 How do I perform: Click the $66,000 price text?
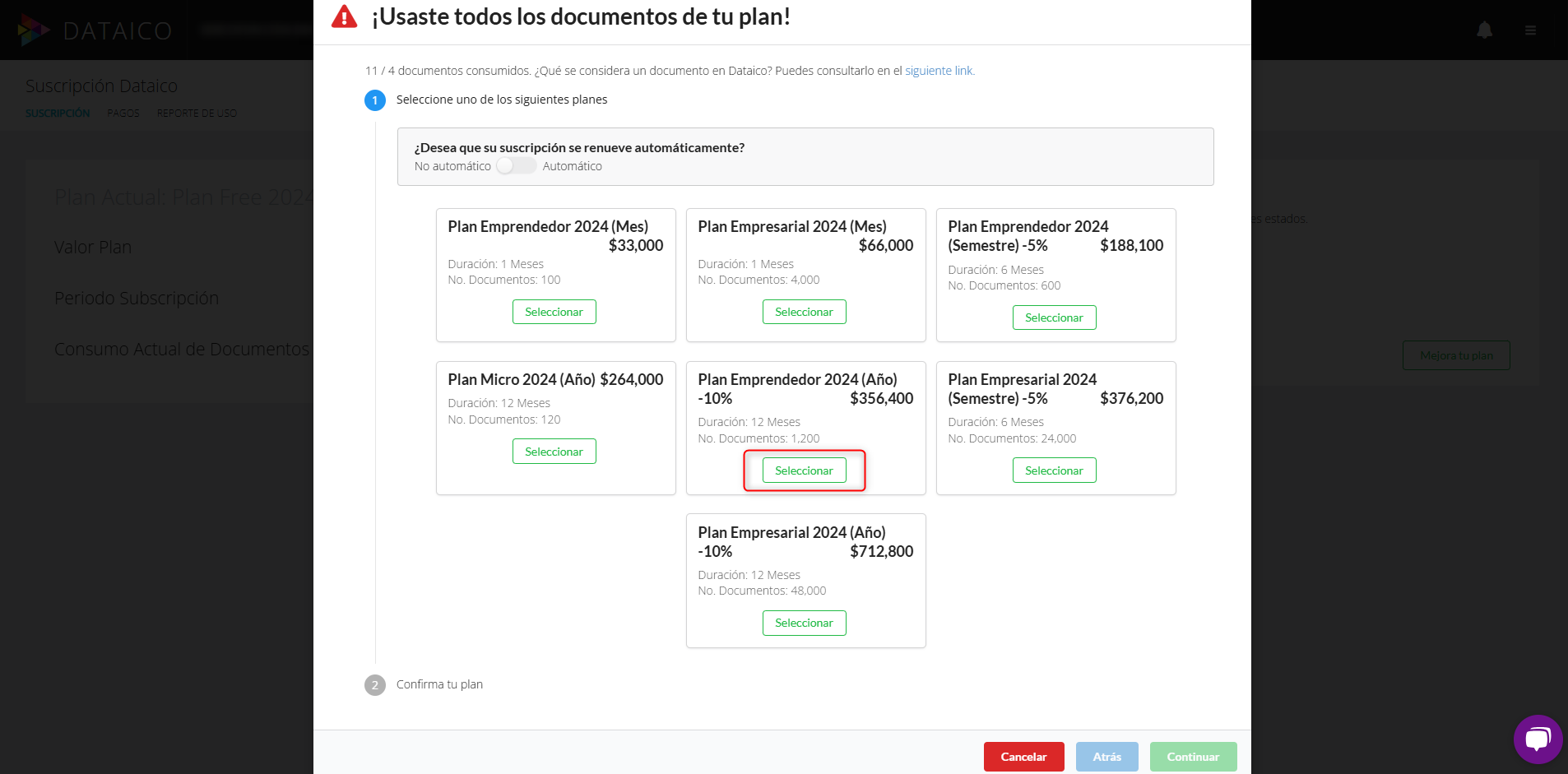pyautogui.click(x=886, y=245)
